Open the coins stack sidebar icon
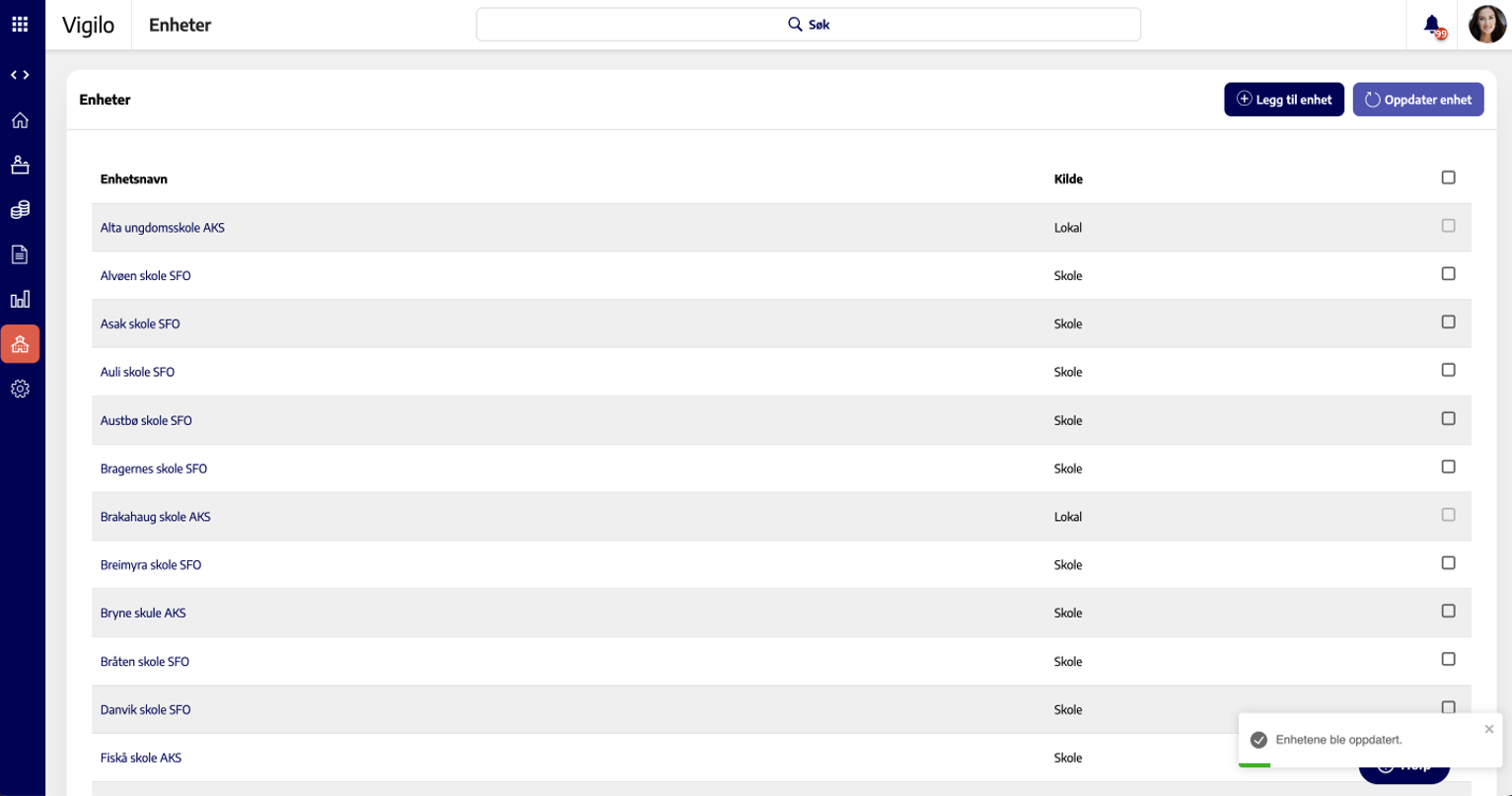Viewport: 1512px width, 796px height. coord(20,210)
